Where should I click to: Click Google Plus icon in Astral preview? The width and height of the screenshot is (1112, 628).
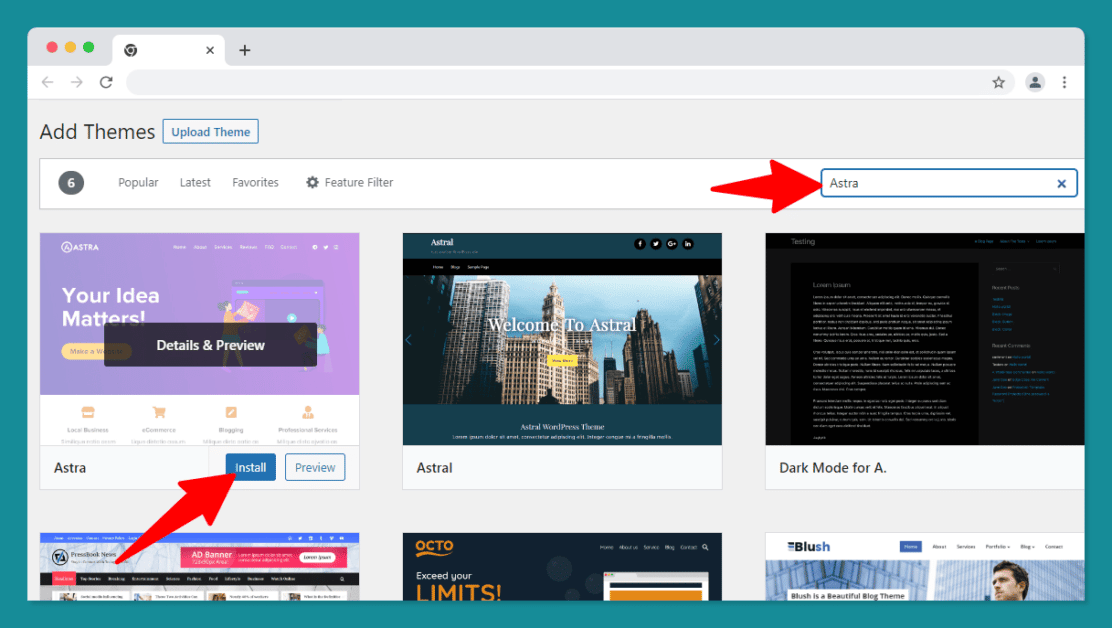672,244
